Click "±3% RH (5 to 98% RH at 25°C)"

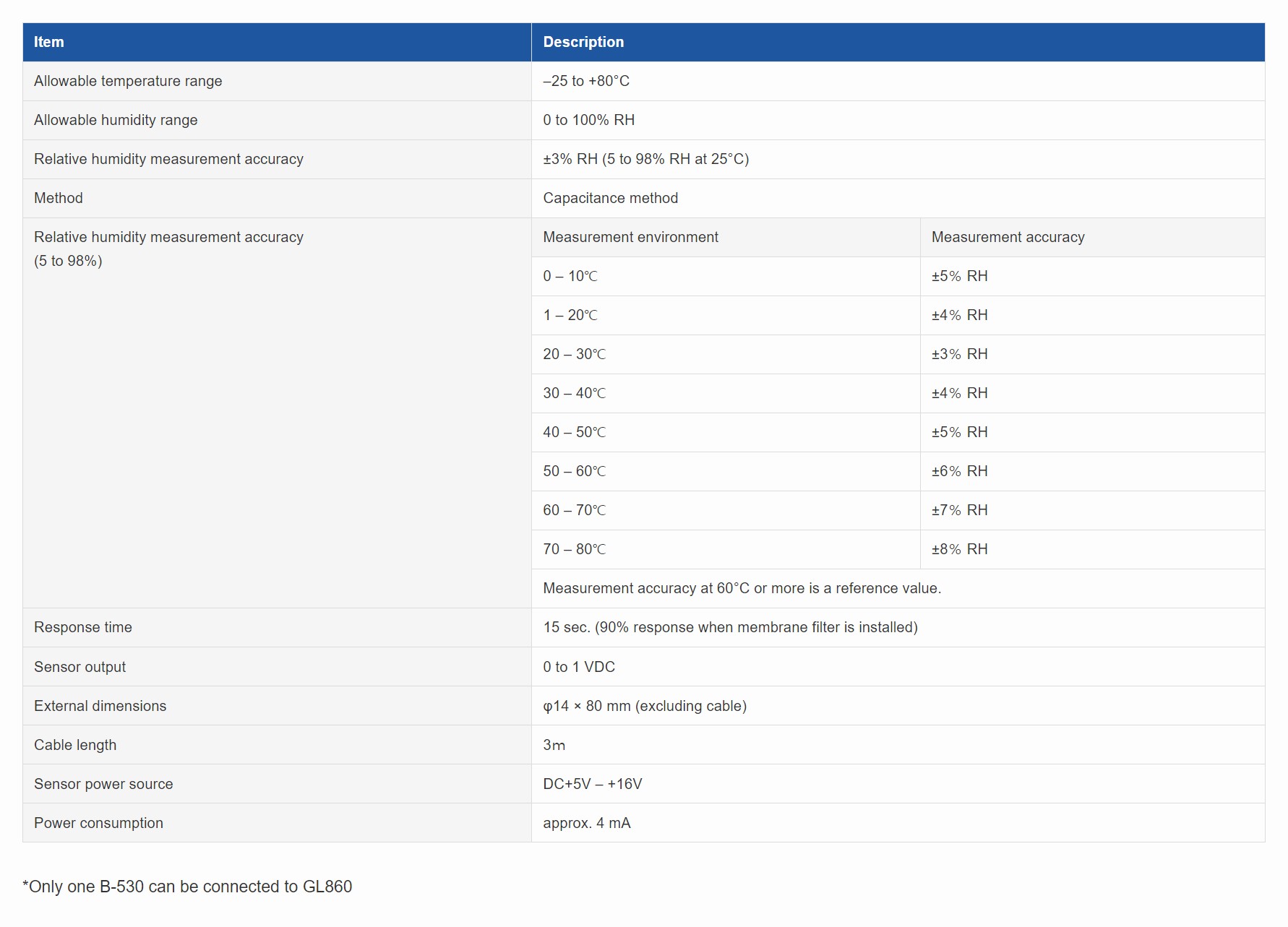pyautogui.click(x=646, y=159)
